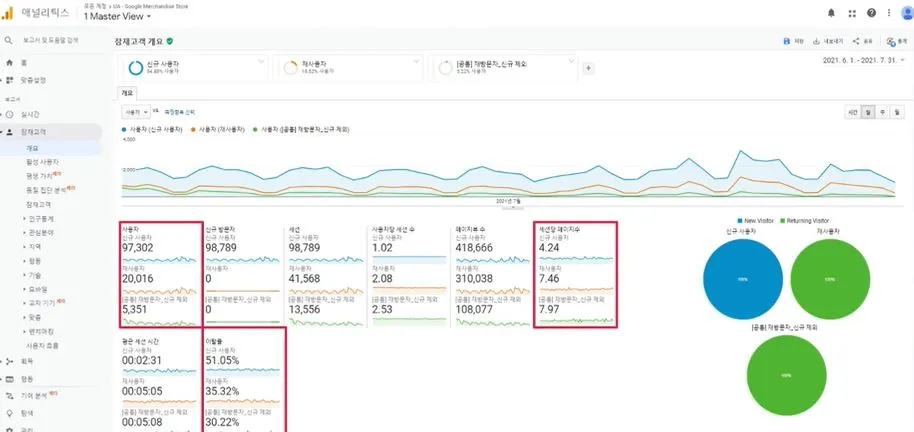Open the 재방문자_신규 제외 segment dropdown arrow
Viewport: 914px width, 432px height.
pos(571,61)
